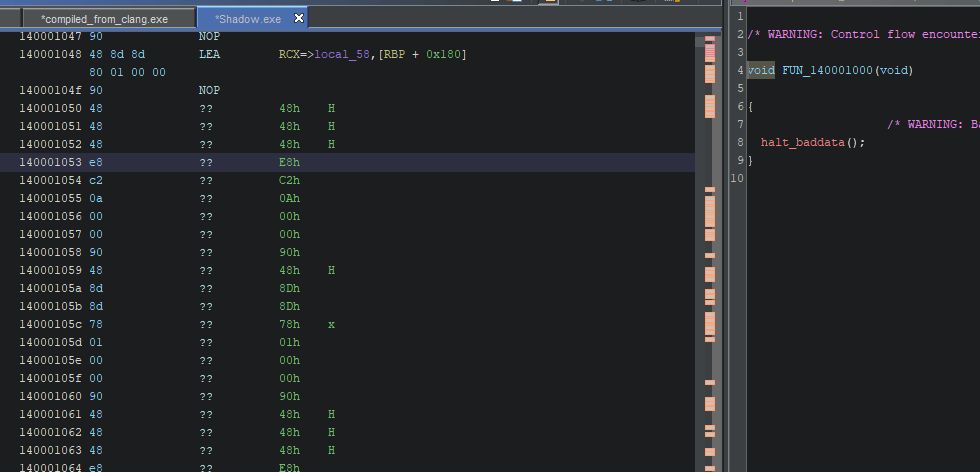Click the bytes 48 8d 8d at 140001048
The image size is (980, 472).
[x=117, y=54]
